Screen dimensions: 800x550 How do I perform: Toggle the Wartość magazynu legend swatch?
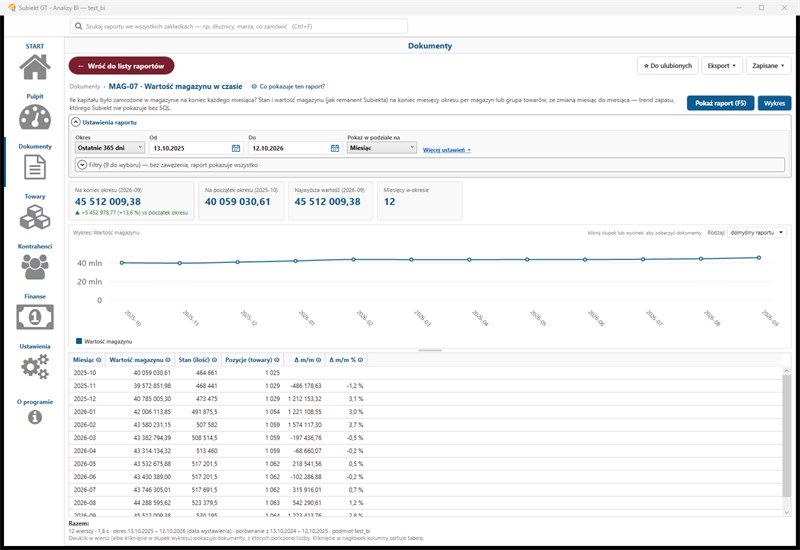coord(79,341)
